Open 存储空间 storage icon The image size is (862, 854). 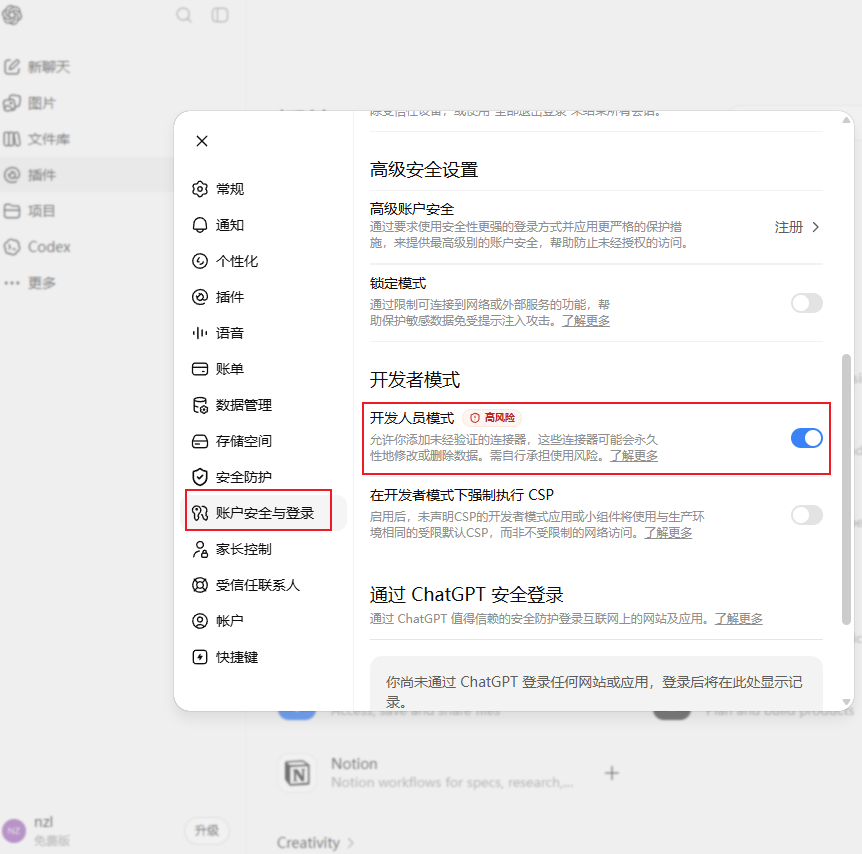tap(200, 441)
